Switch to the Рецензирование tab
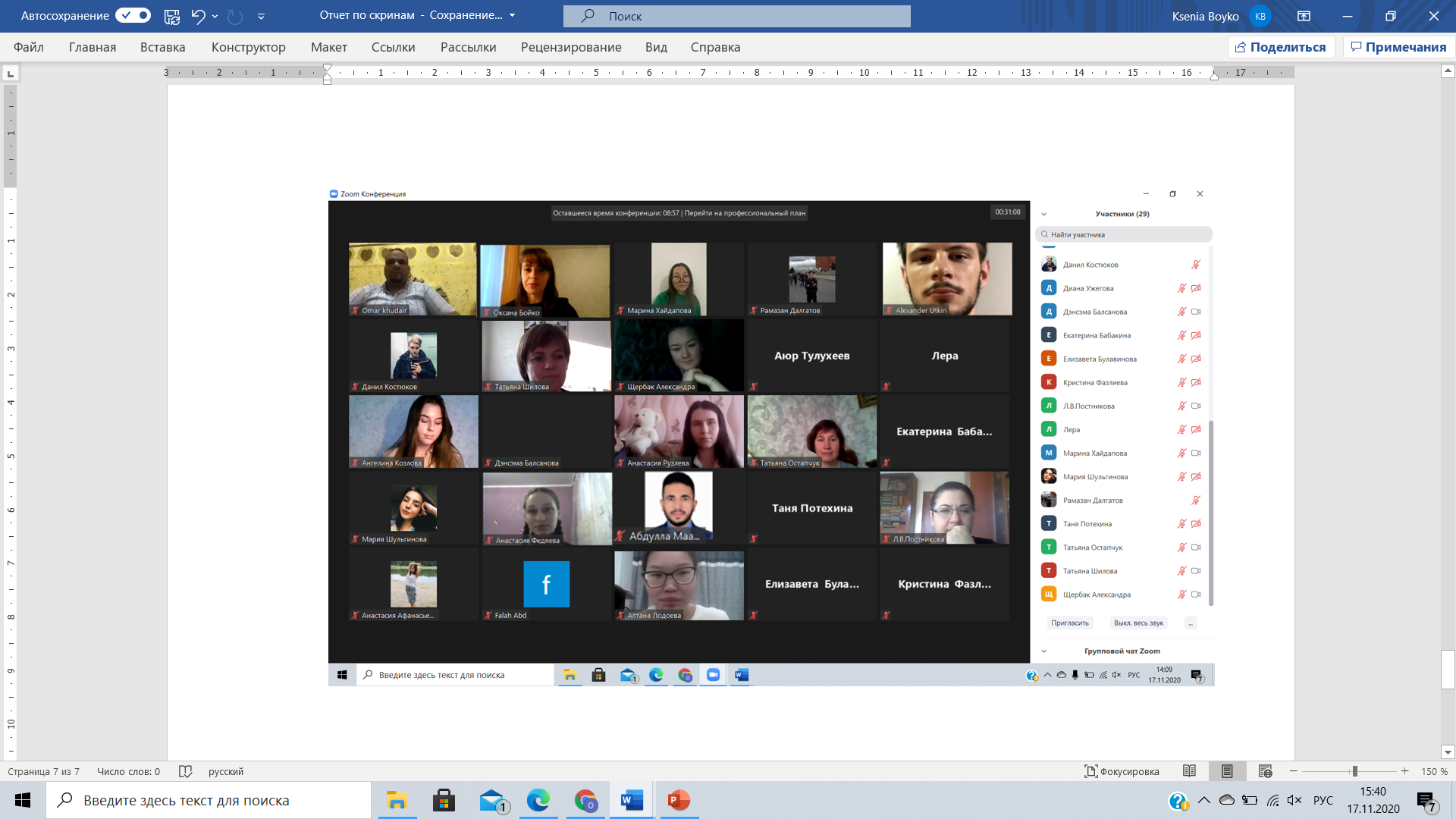This screenshot has height=819, width=1456. pyautogui.click(x=570, y=47)
